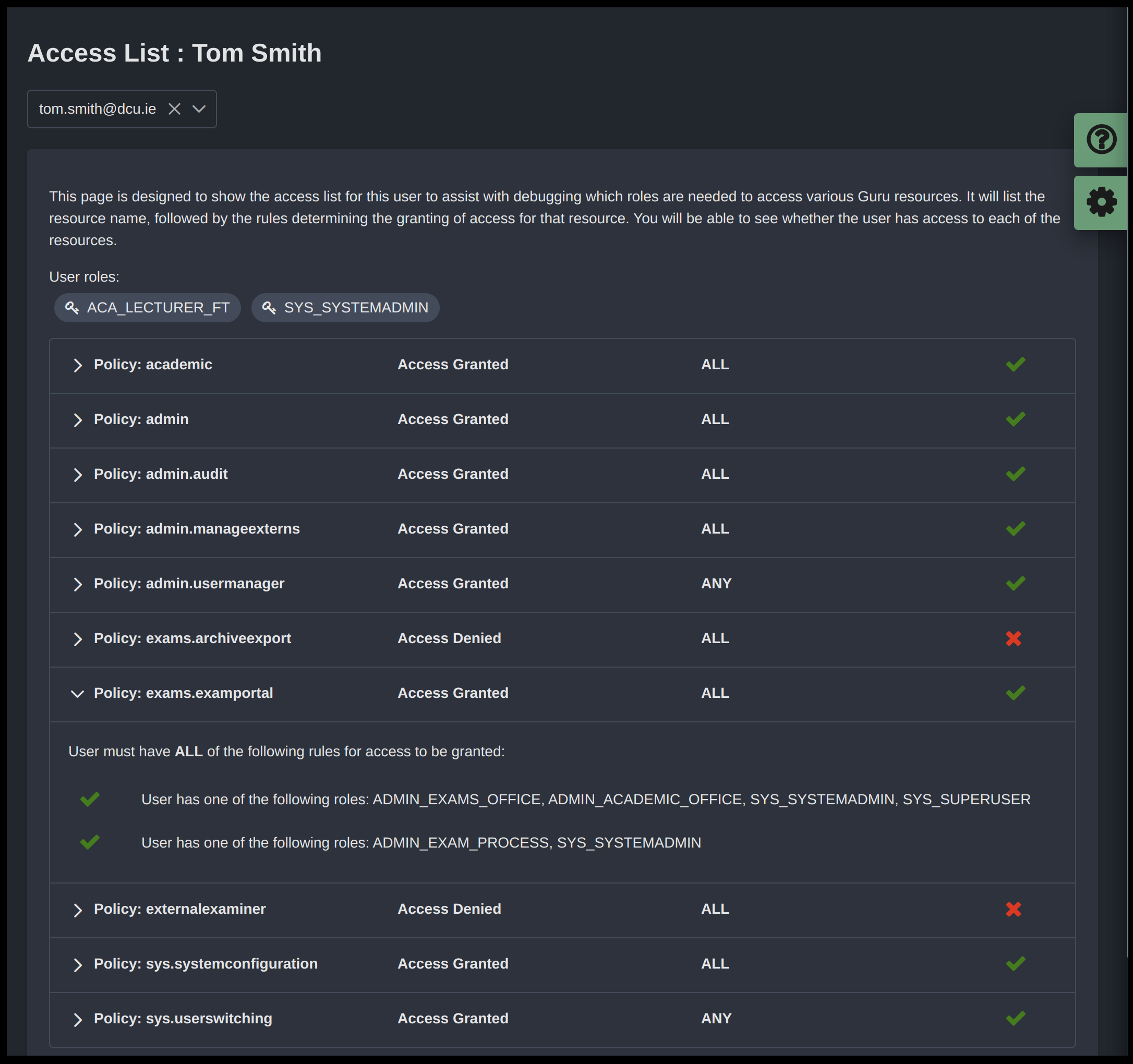Expand Policy: exams.archiveexport details
Image resolution: width=1133 pixels, height=1064 pixels.
[192, 638]
